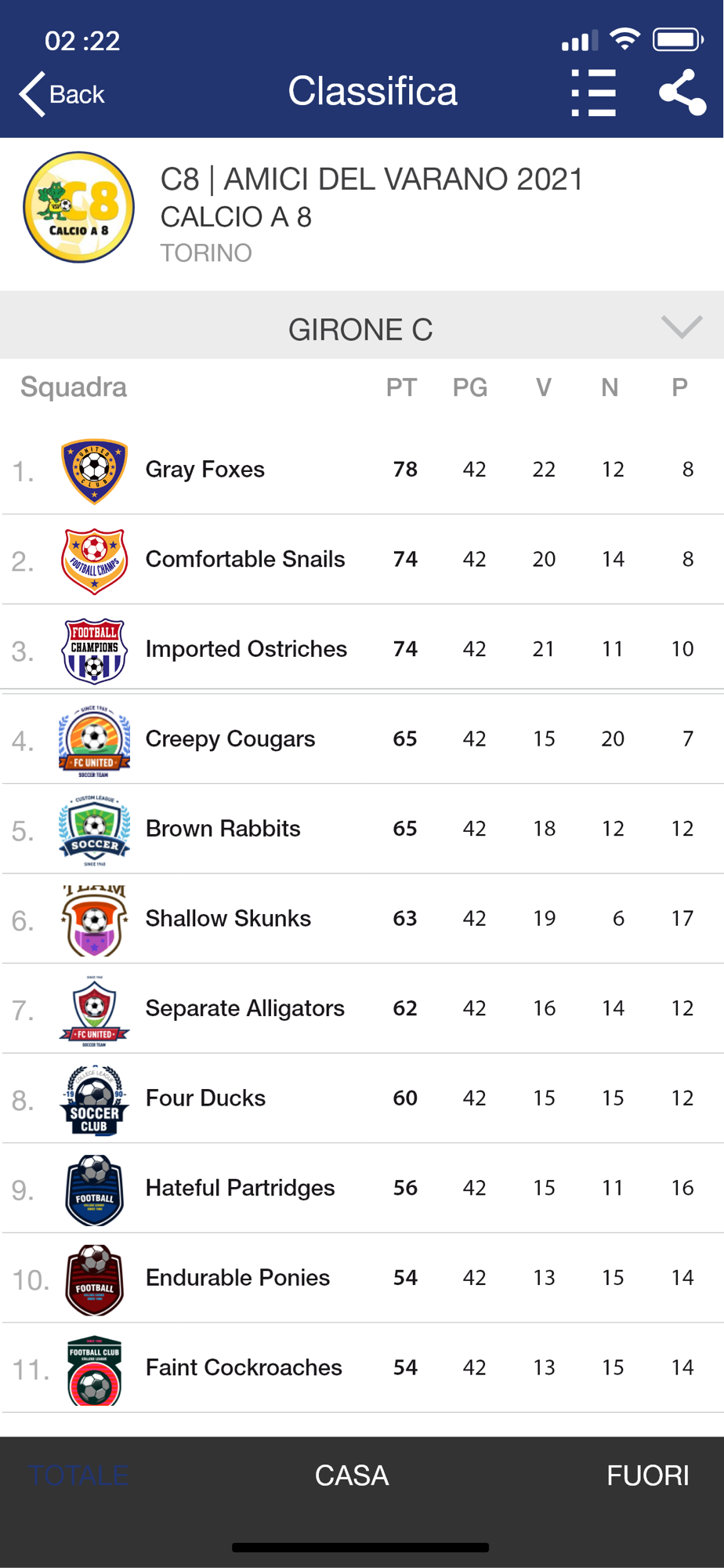Sort by the PT column header
This screenshot has width=724, height=1568.
tap(401, 387)
